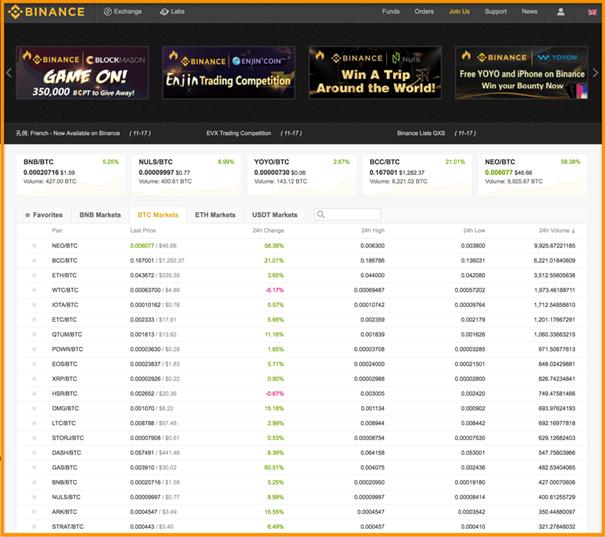Open the Orders menu
This screenshot has height=537, width=605.
tap(424, 12)
